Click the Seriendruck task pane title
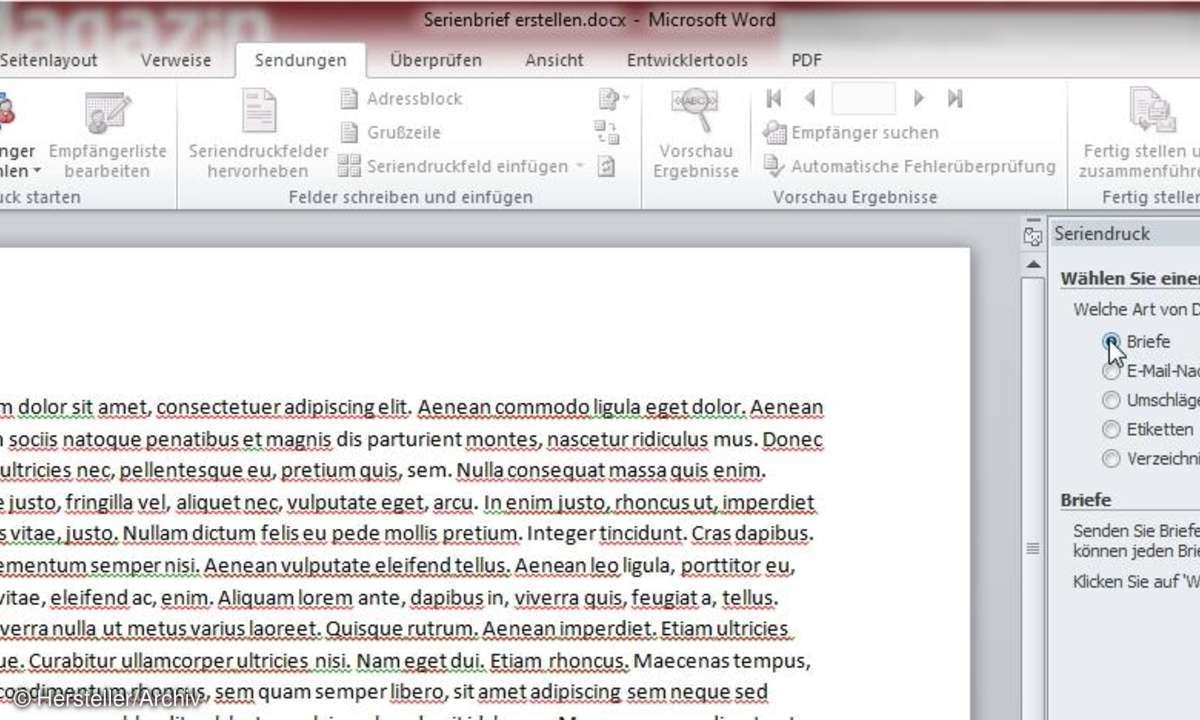The width and height of the screenshot is (1200, 720). 1102,234
